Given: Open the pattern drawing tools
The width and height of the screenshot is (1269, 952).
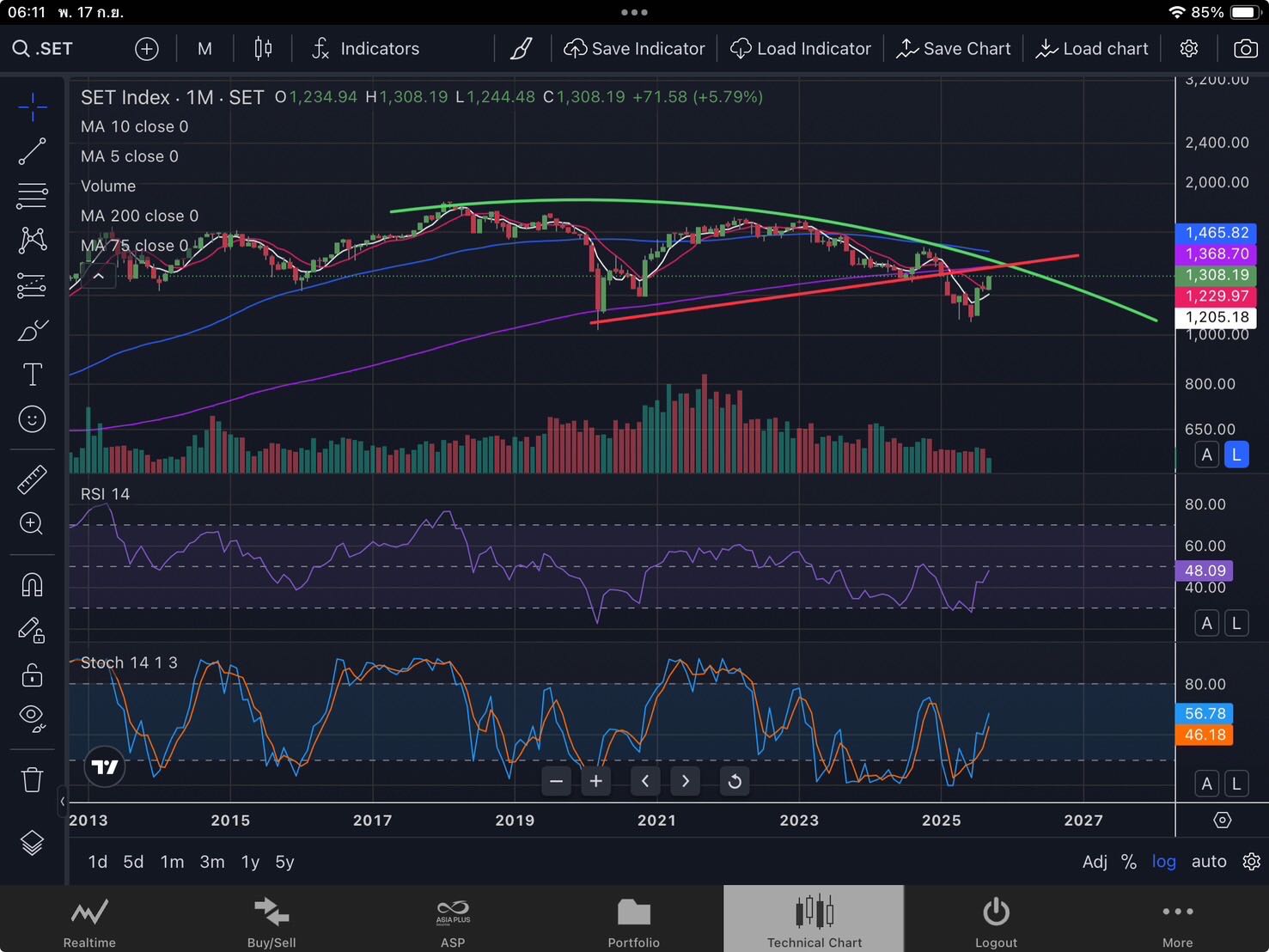Looking at the screenshot, I should (32, 240).
